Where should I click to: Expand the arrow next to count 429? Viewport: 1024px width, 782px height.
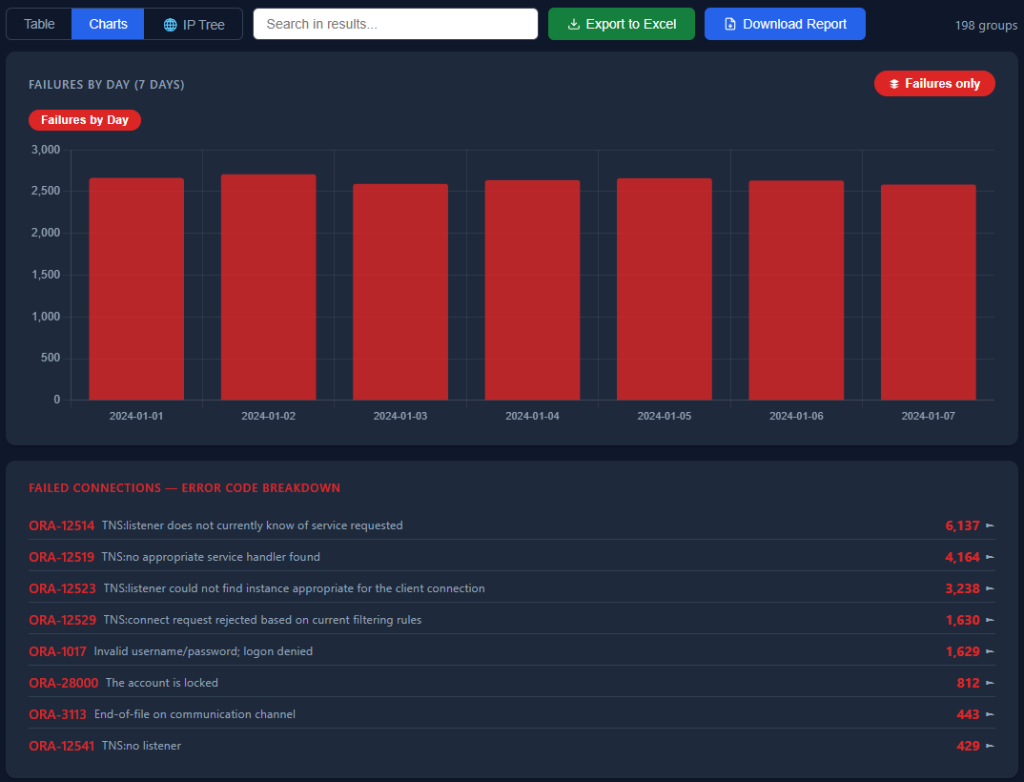coord(990,745)
